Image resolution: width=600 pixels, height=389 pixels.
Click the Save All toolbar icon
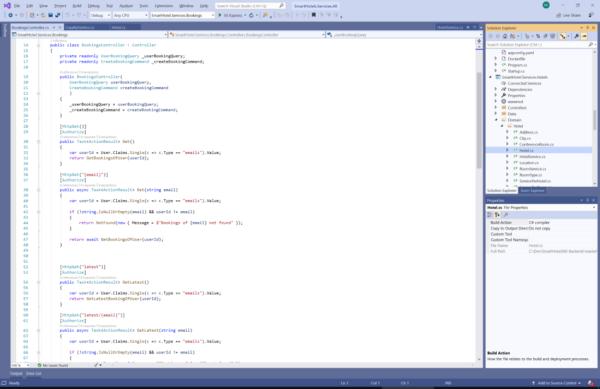pos(57,15)
